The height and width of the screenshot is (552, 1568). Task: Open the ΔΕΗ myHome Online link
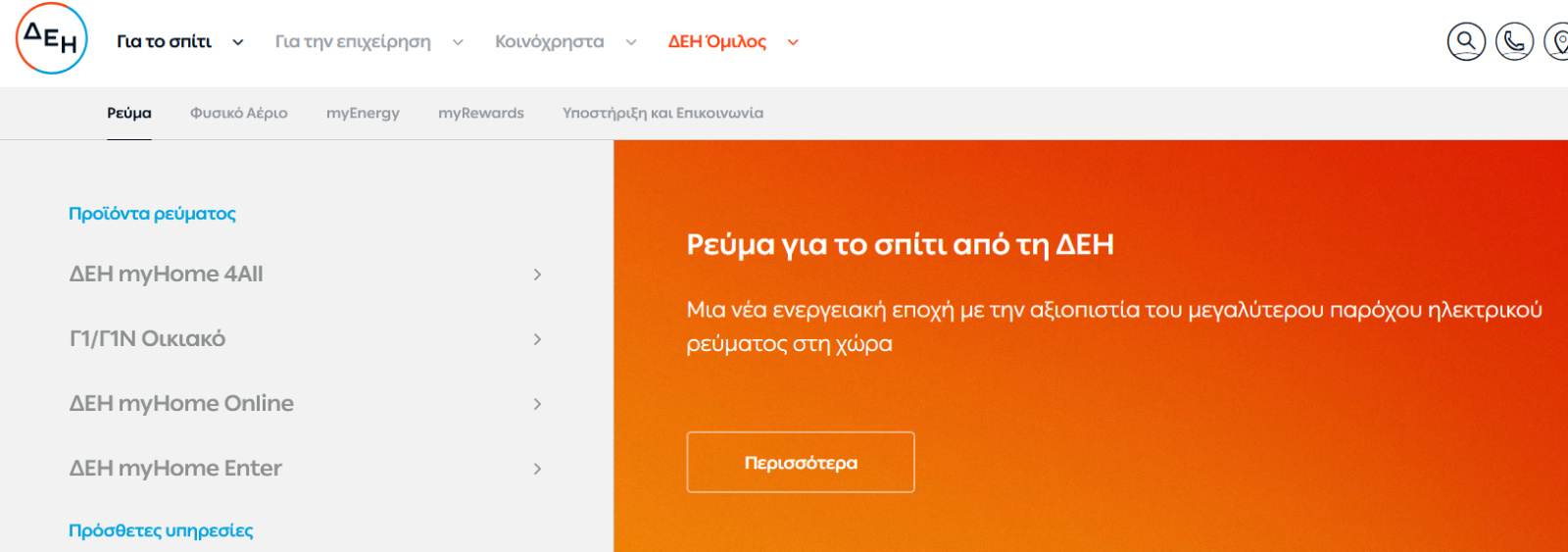[x=181, y=403]
